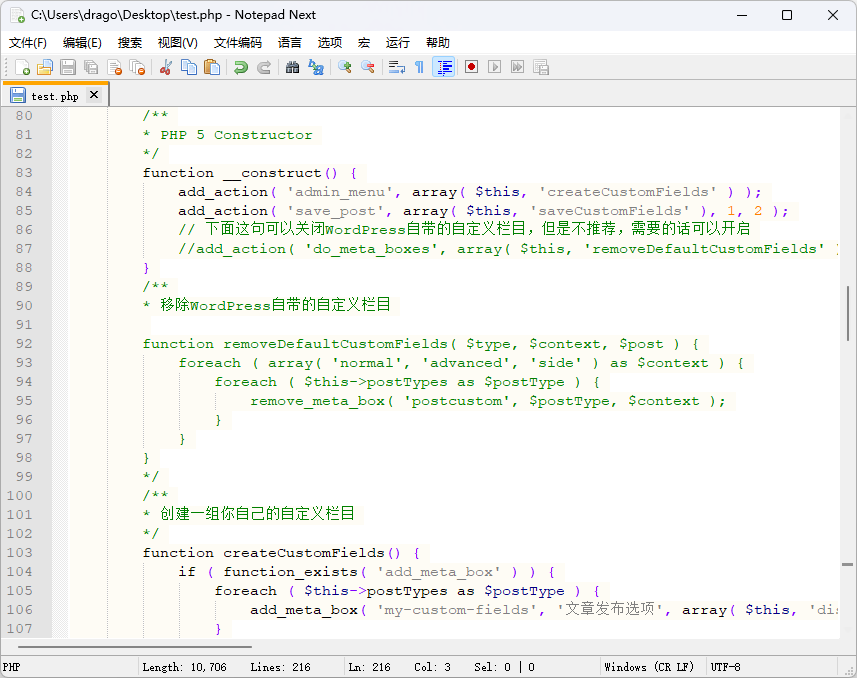Open the 语言 menu

290,43
